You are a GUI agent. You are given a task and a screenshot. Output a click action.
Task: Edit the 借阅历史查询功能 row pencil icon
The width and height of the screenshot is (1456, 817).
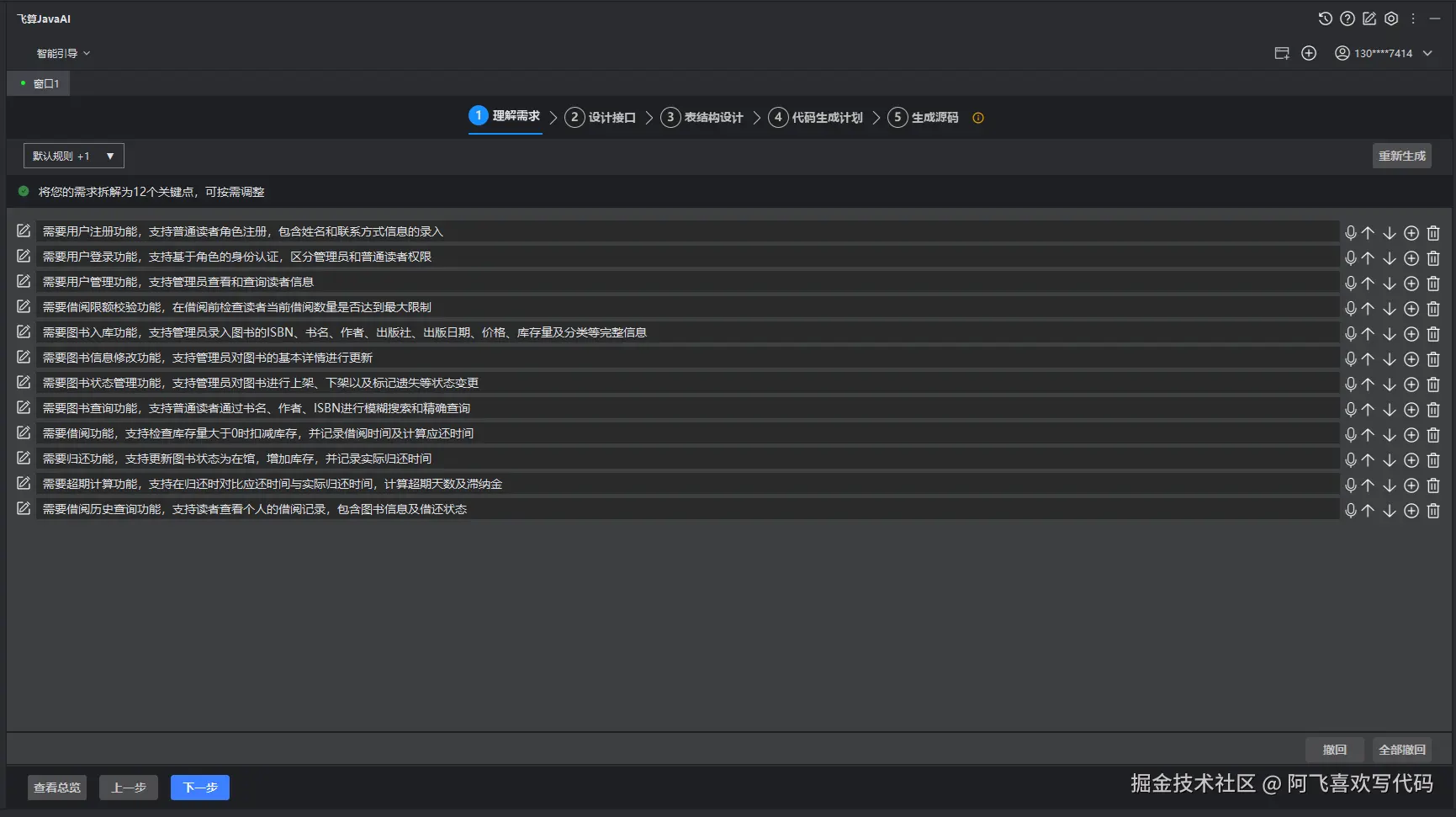point(24,508)
